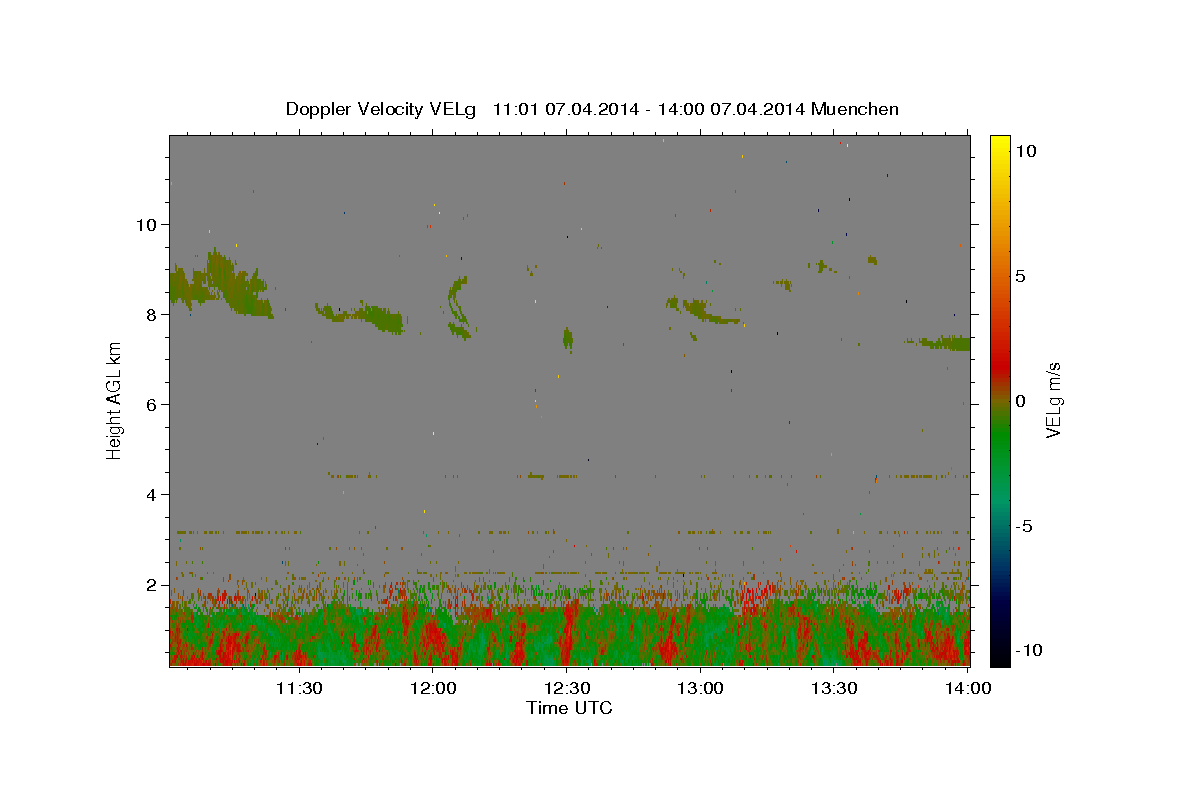
Task: Click the 'Time UTC' axis label
Action: [569, 708]
